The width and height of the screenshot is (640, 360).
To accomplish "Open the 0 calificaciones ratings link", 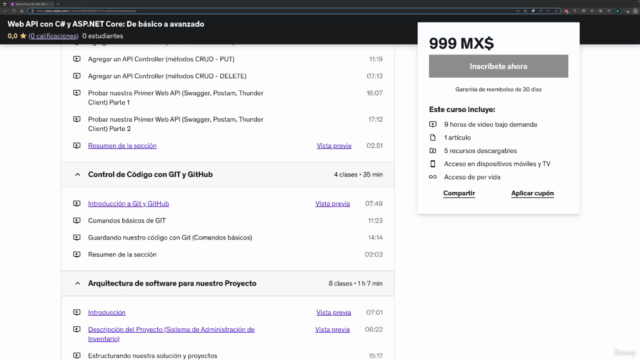I will click(x=53, y=36).
